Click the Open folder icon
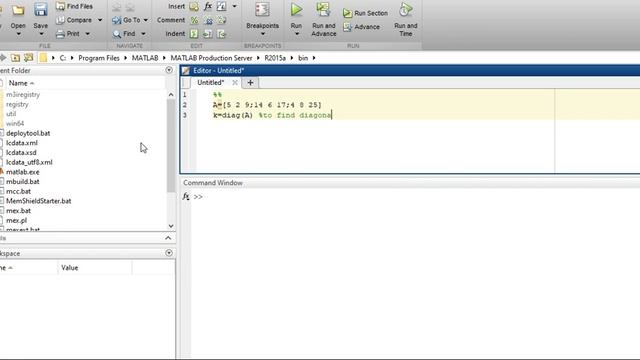Image resolution: width=640 pixels, height=360 pixels. pyautogui.click(x=18, y=10)
